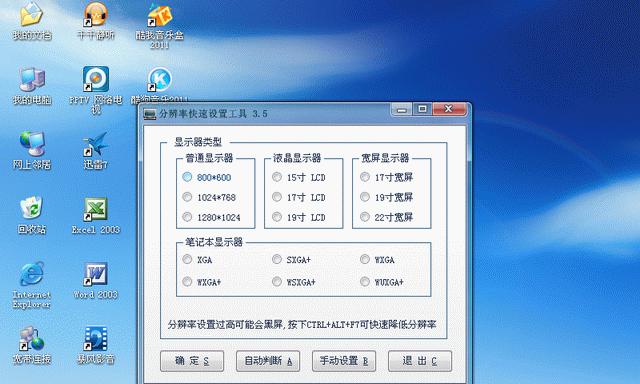This screenshot has height=384, width=640.
Task: Close the 分辨率快速设置工具 window
Action: pyautogui.click(x=449, y=109)
